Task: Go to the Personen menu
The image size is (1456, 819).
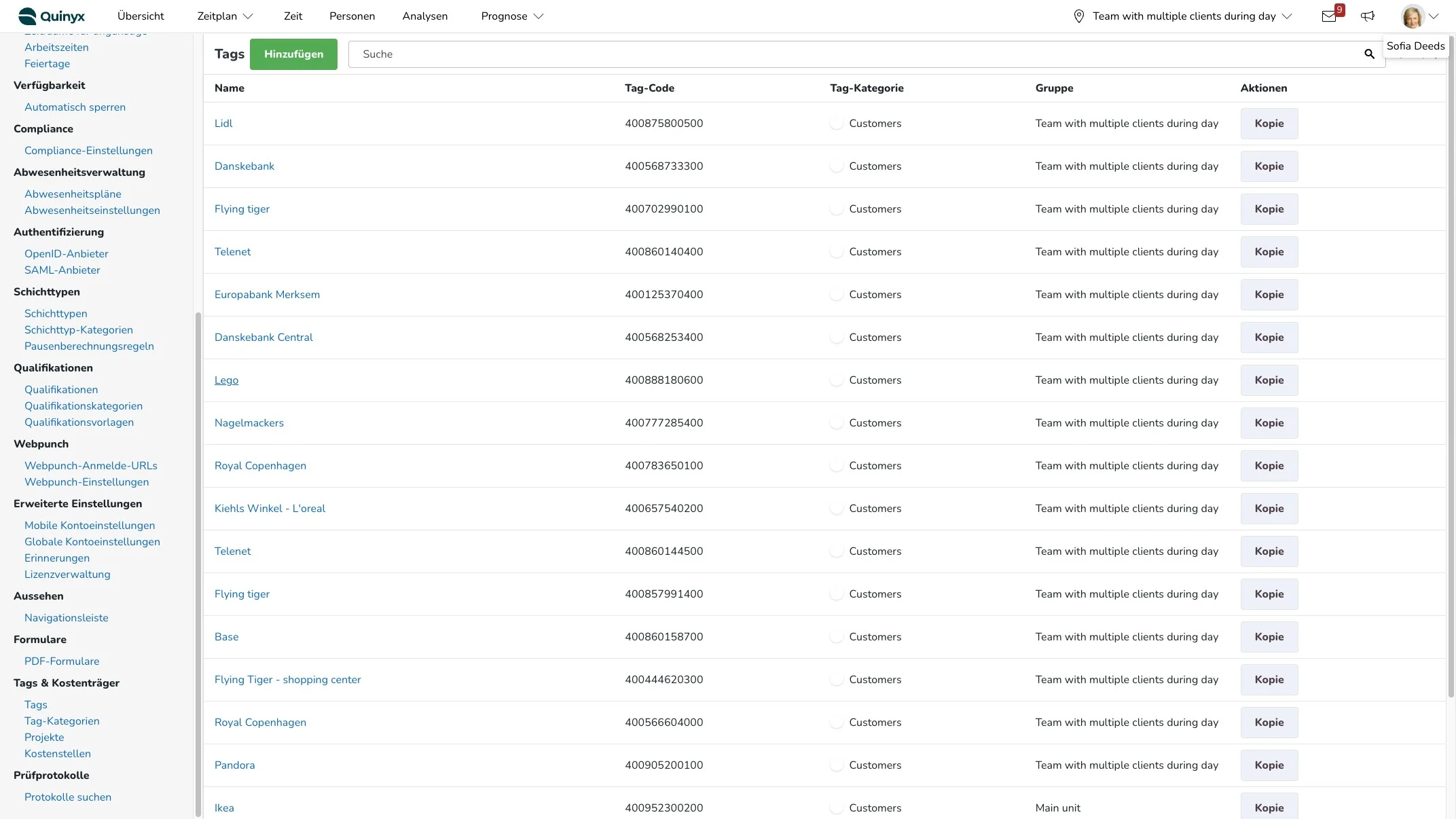Action: point(352,16)
